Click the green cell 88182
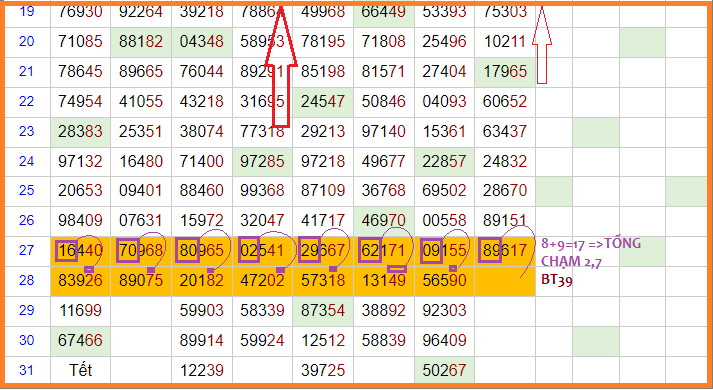This screenshot has height=390, width=713. pyautogui.click(x=141, y=42)
